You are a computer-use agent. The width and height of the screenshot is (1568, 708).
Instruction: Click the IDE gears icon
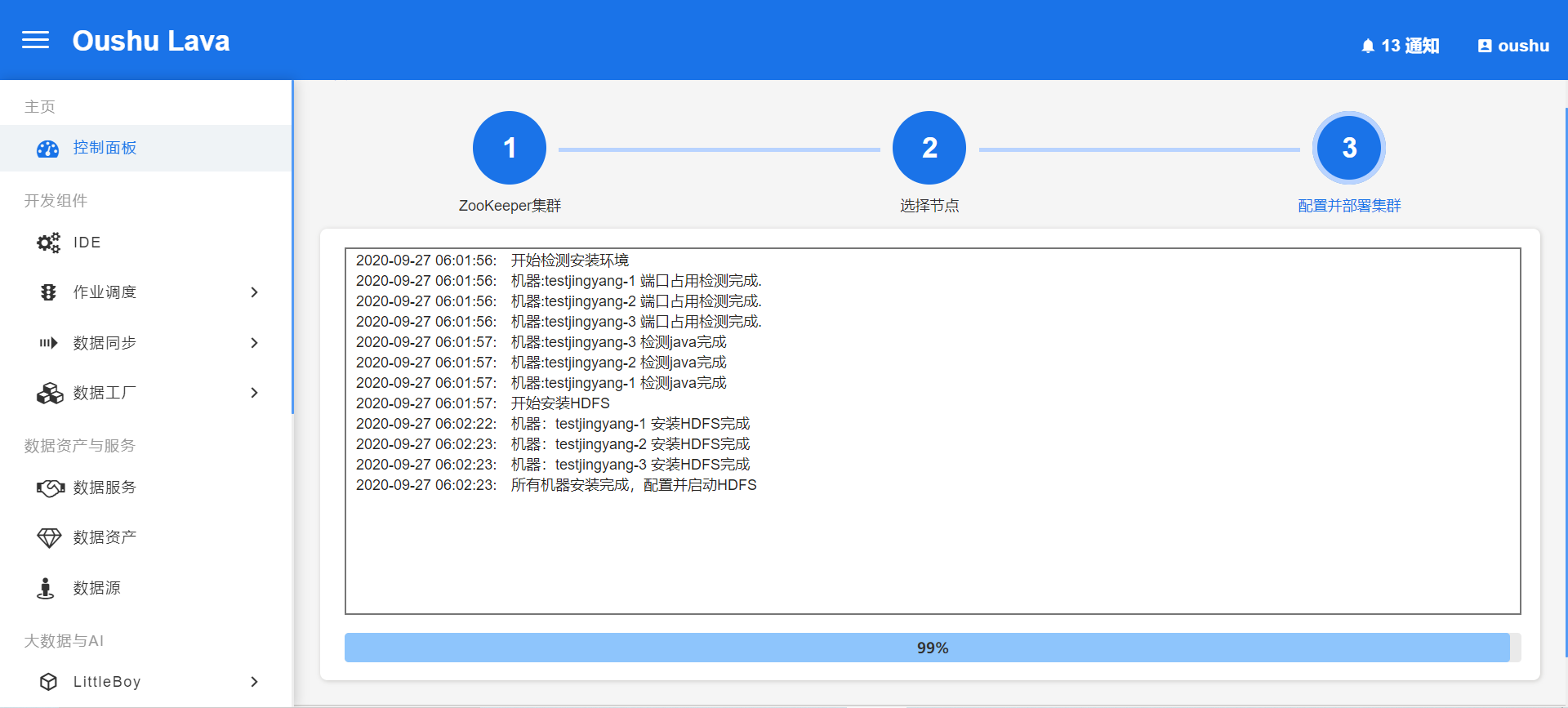click(48, 243)
